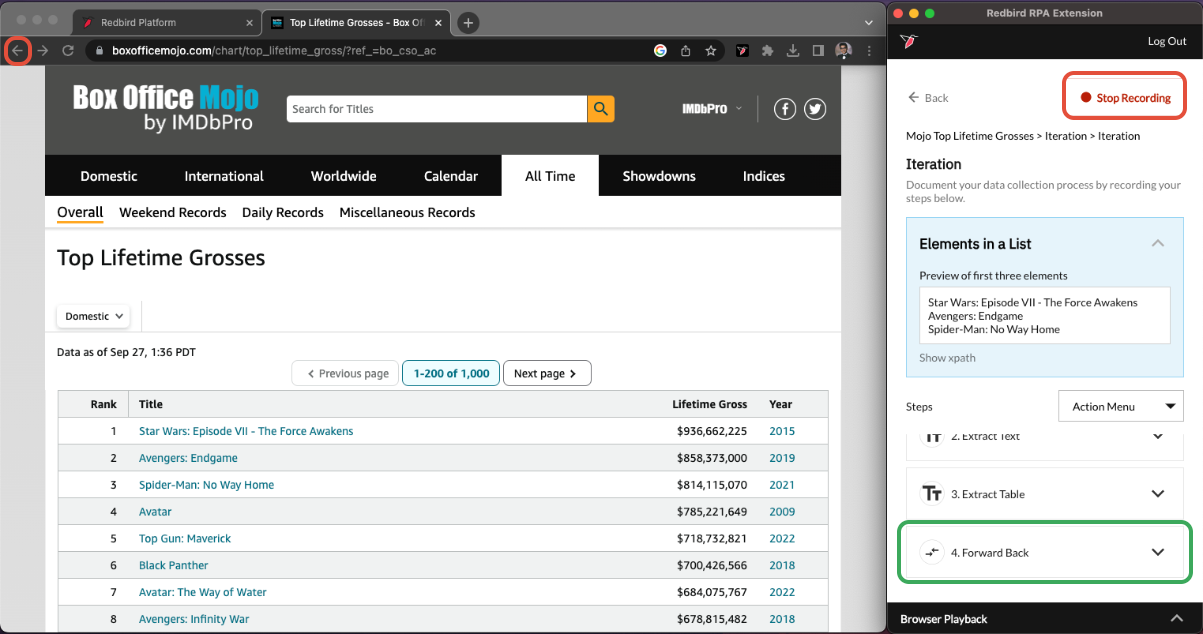The height and width of the screenshot is (634, 1203).
Task: Expand the Browser Playback panel
Action: point(1177,619)
